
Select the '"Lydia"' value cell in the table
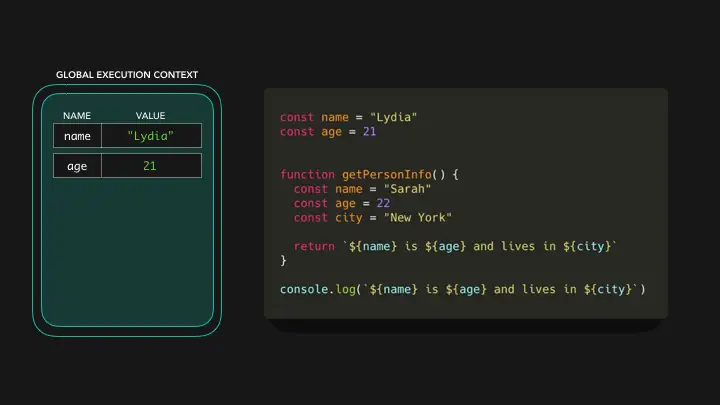click(x=151, y=136)
